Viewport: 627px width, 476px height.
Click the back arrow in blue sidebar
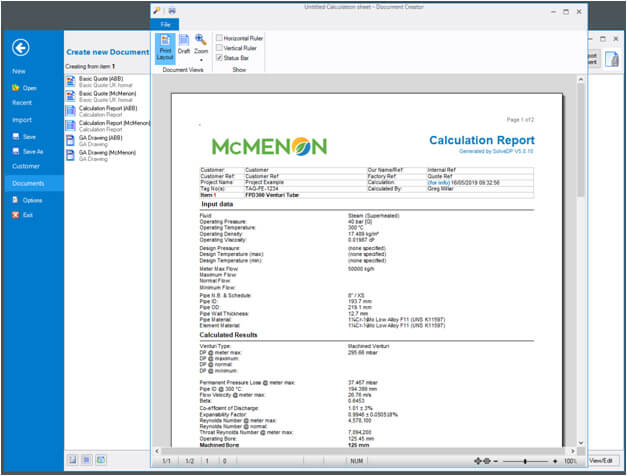click(20, 48)
